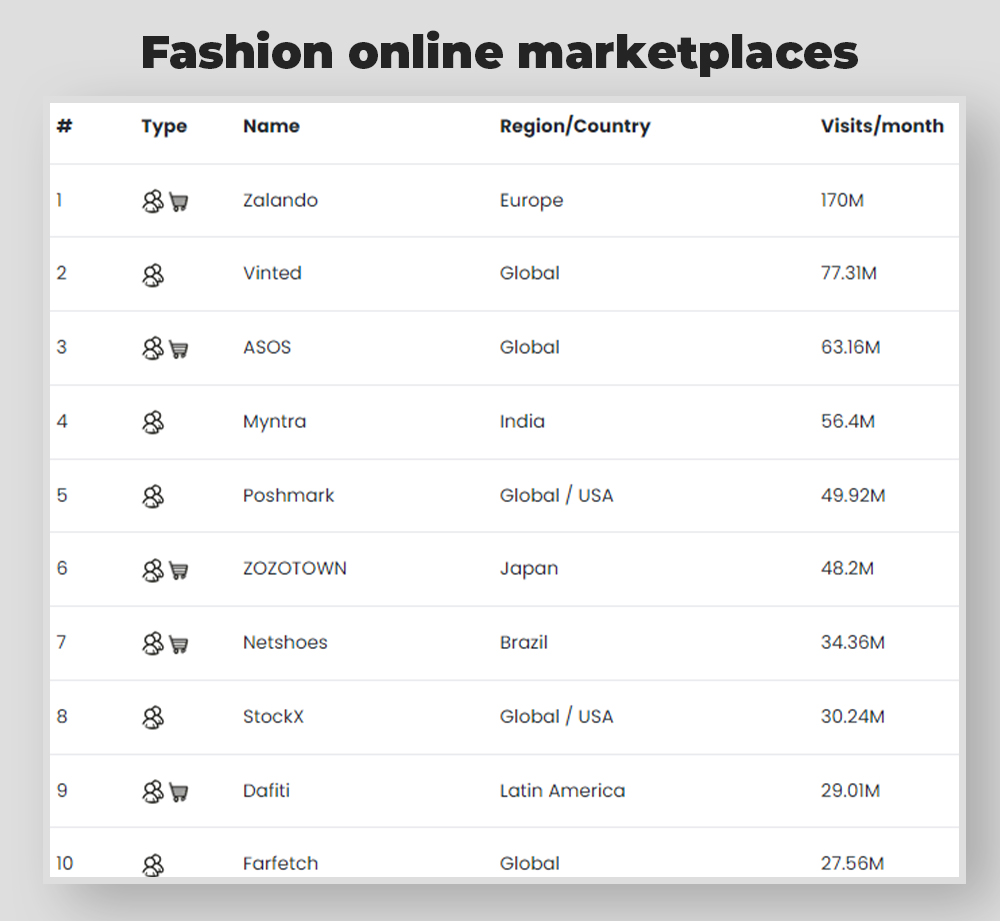Click the people icon in the Vinted row
Viewport: 1000px width, 921px height.
tap(153, 276)
